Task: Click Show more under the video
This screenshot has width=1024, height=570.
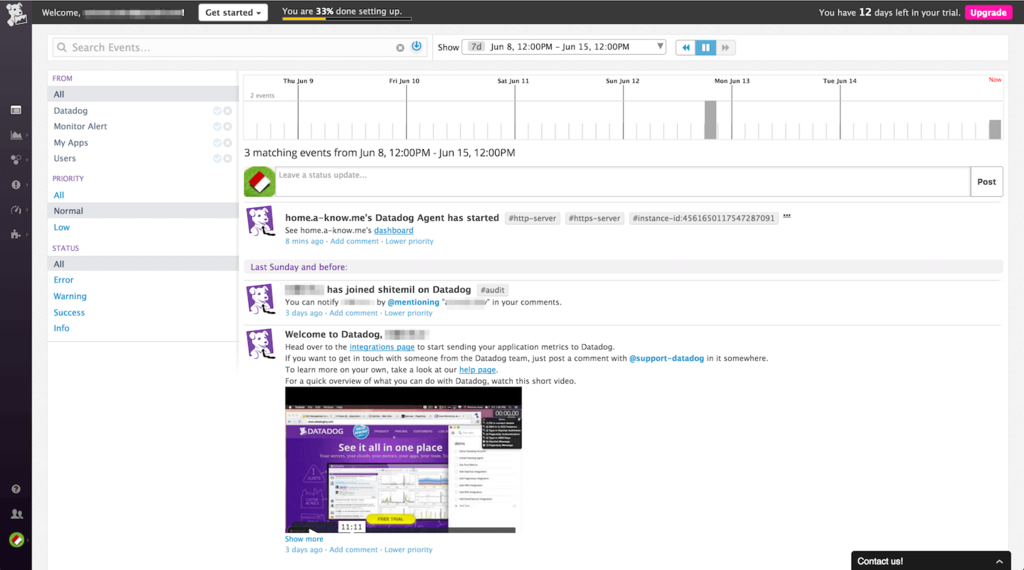Action: (304, 539)
